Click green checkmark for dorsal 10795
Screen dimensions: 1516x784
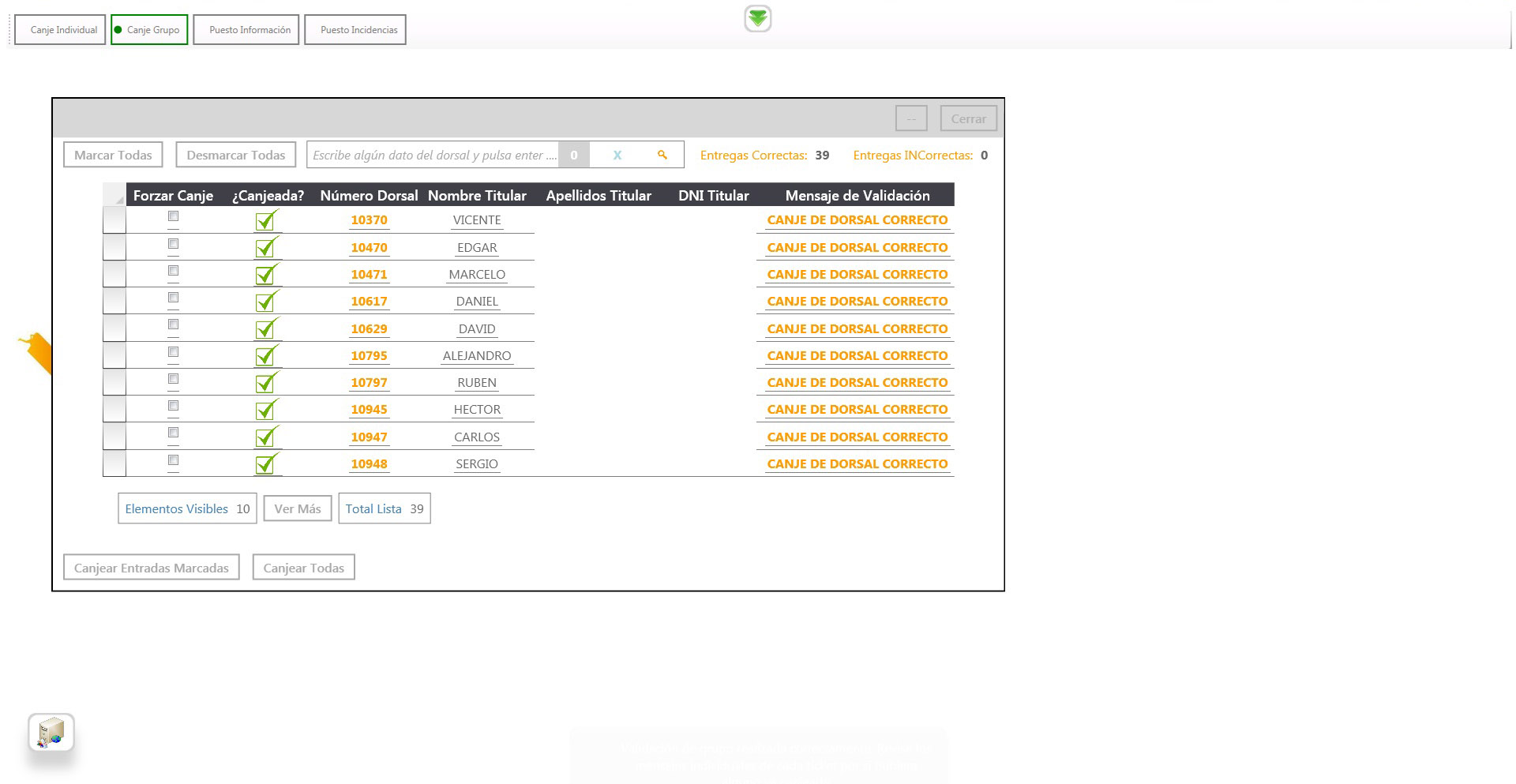point(266,356)
